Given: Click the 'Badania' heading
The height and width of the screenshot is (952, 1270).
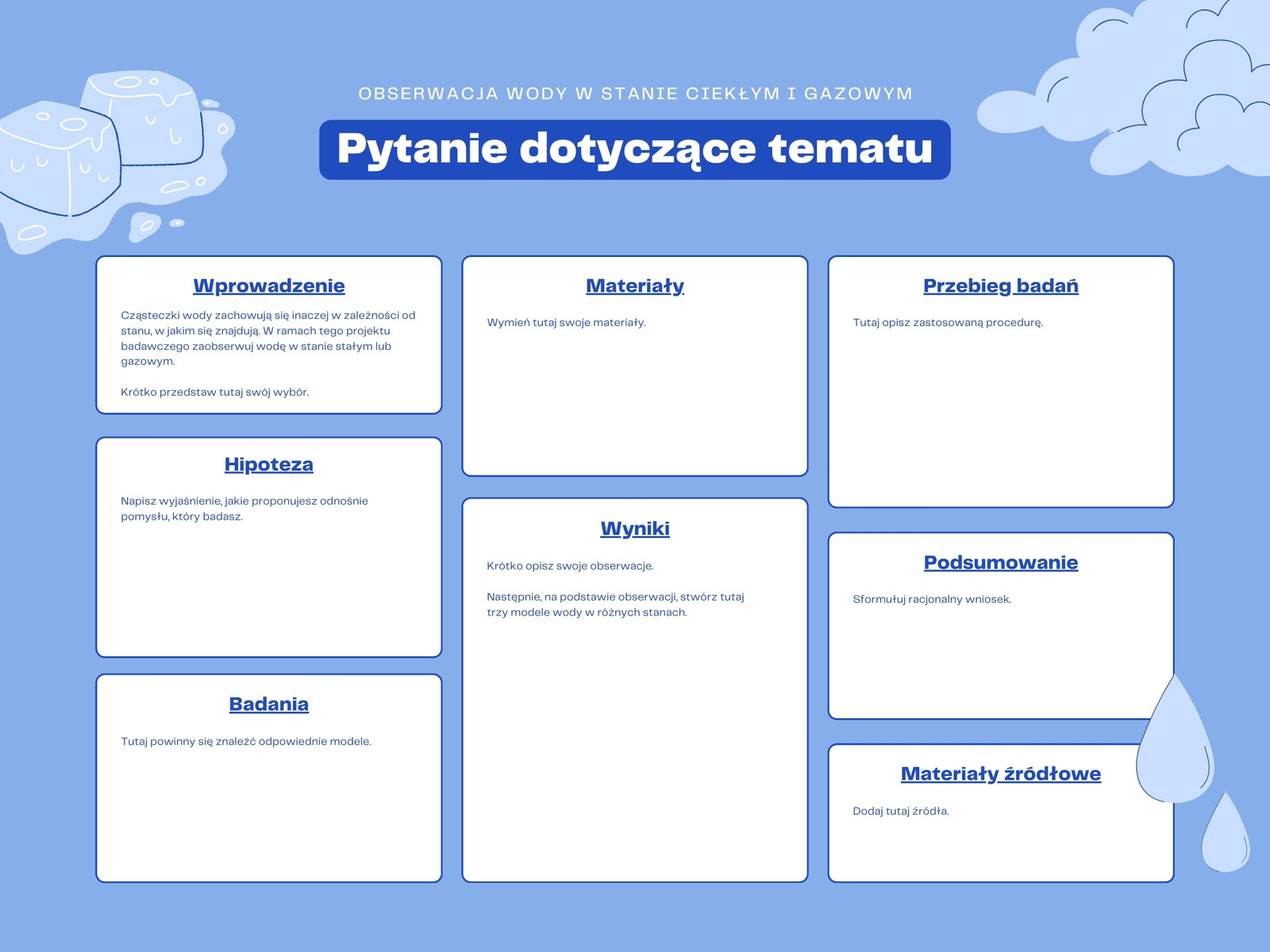Looking at the screenshot, I should pyautogui.click(x=269, y=704).
